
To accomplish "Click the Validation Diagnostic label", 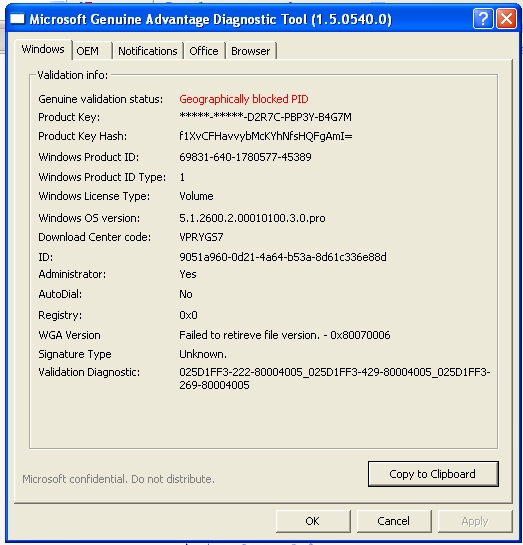I will click(89, 372).
